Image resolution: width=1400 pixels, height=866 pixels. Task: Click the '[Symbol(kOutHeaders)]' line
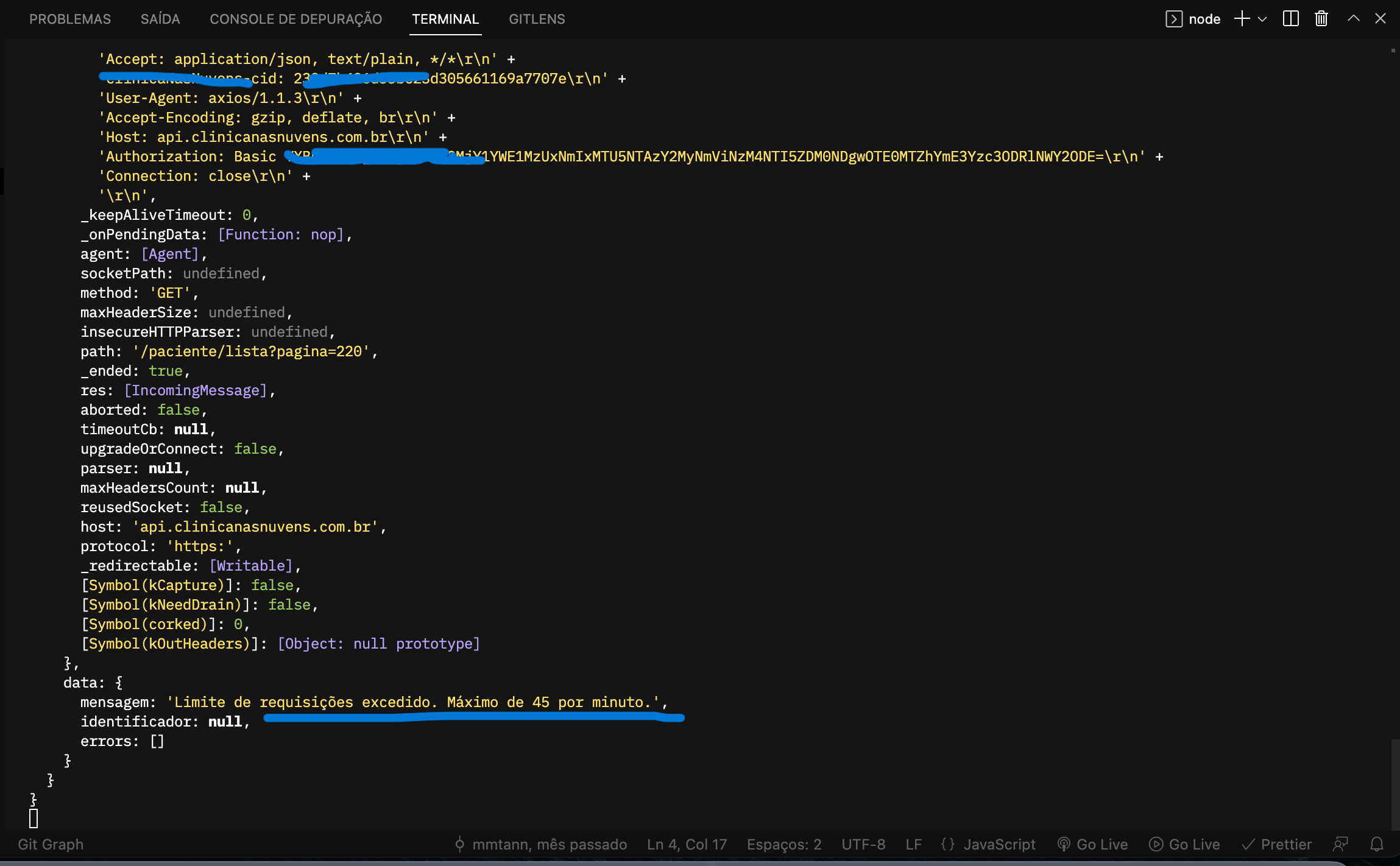point(280,644)
